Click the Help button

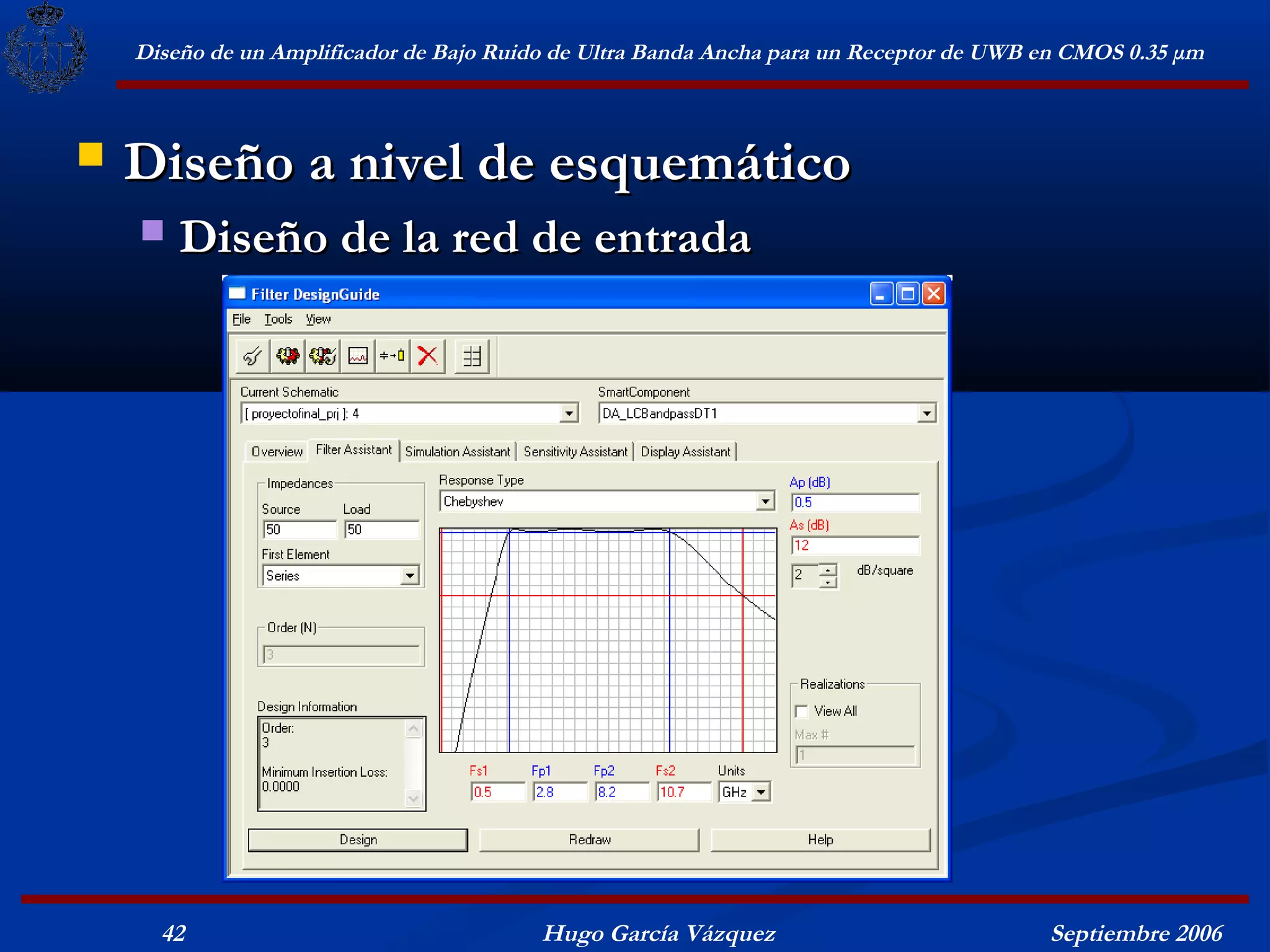[x=820, y=840]
